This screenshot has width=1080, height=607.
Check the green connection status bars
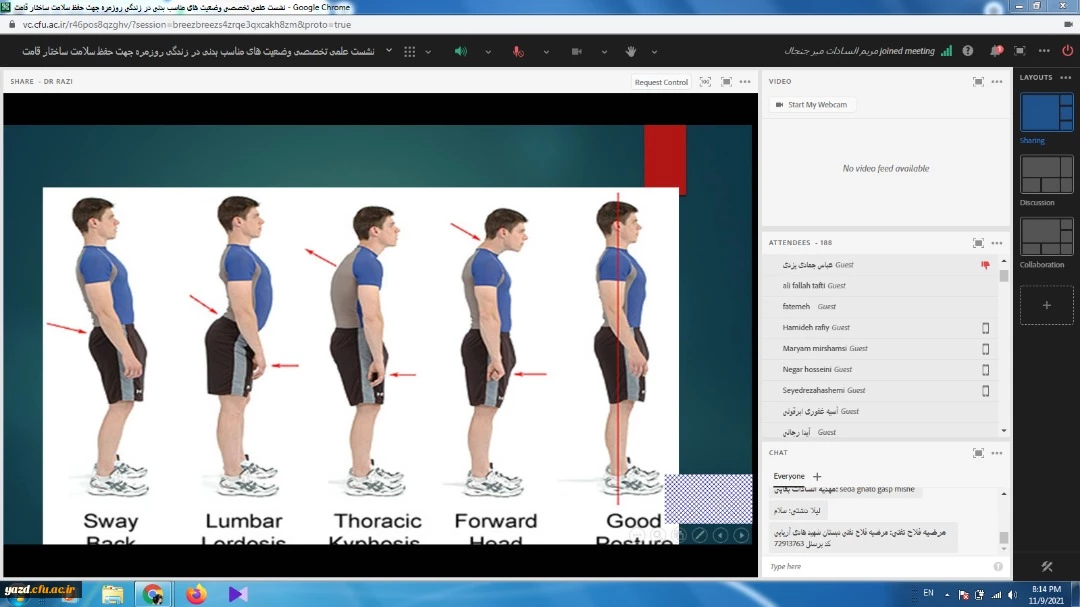tap(946, 51)
